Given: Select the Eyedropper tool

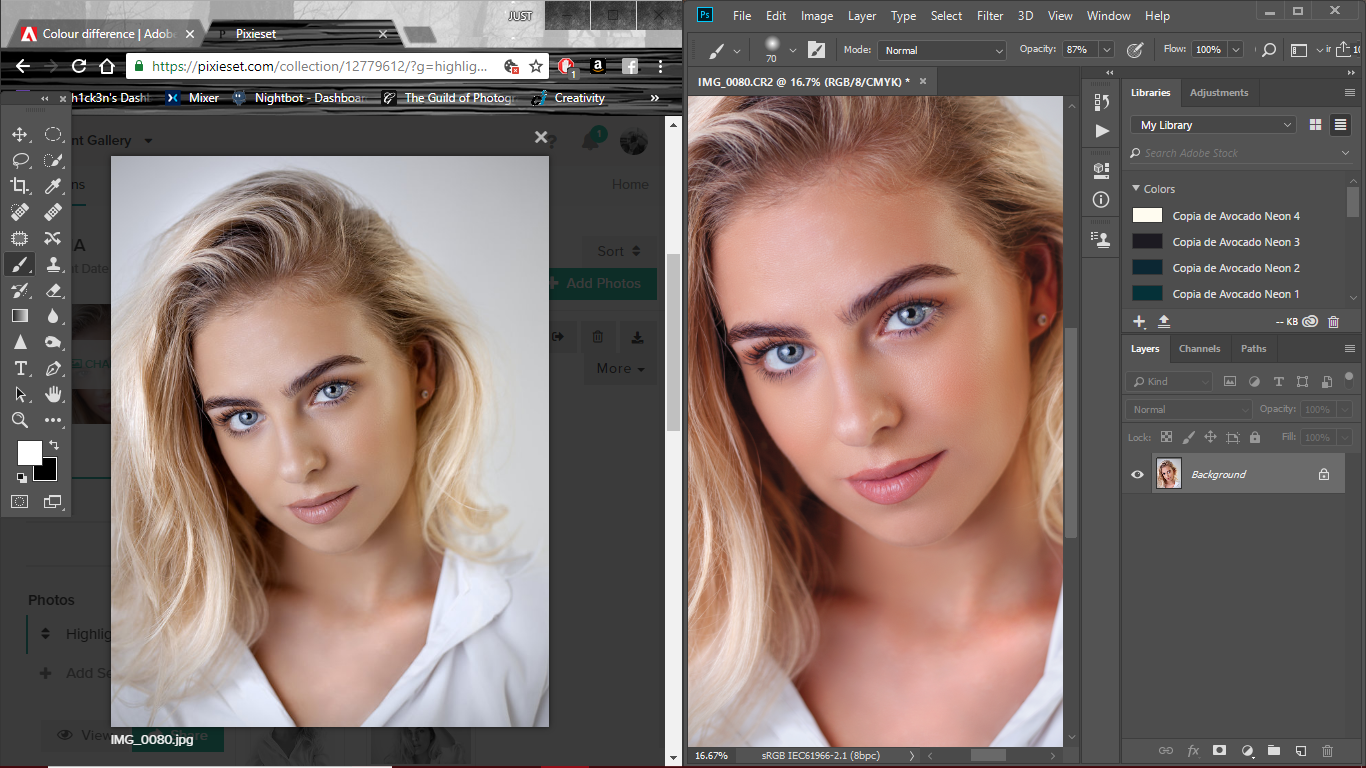Looking at the screenshot, I should tap(53, 186).
